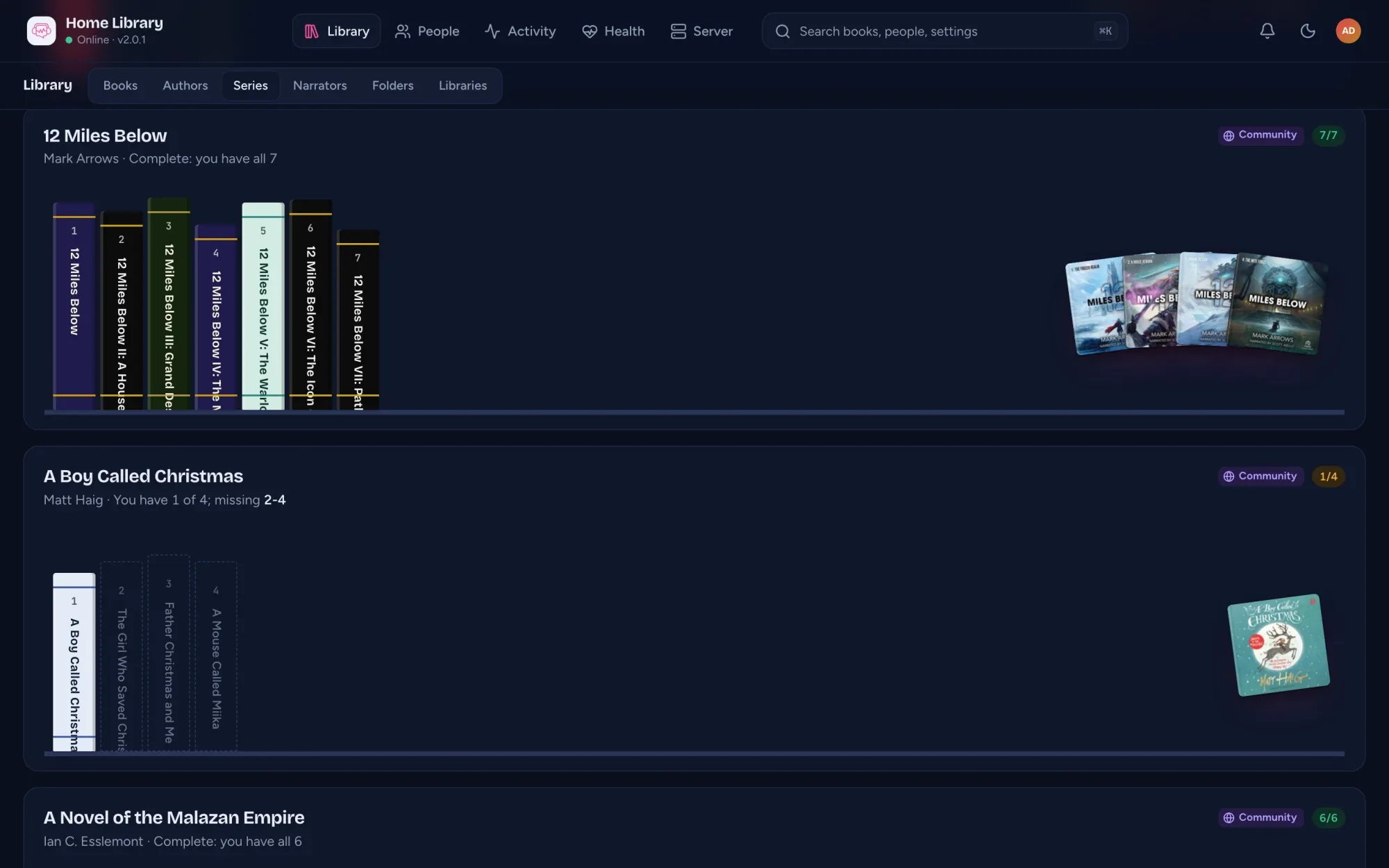
Task: Open A Novel of the Malazan Empire series
Action: pos(174,818)
